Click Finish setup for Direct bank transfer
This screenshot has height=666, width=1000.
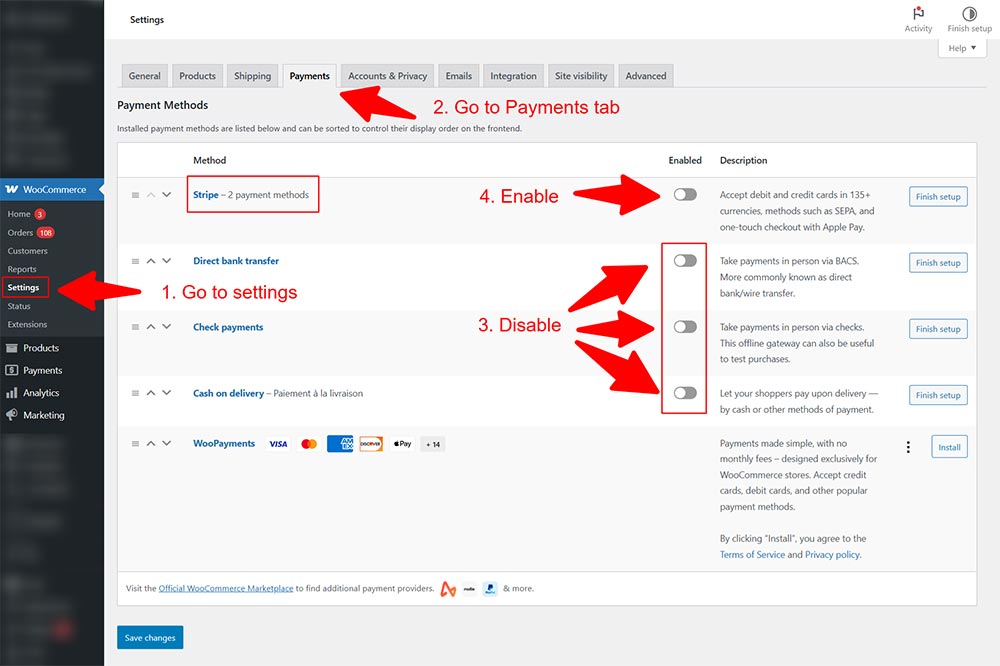pyautogui.click(x=938, y=263)
